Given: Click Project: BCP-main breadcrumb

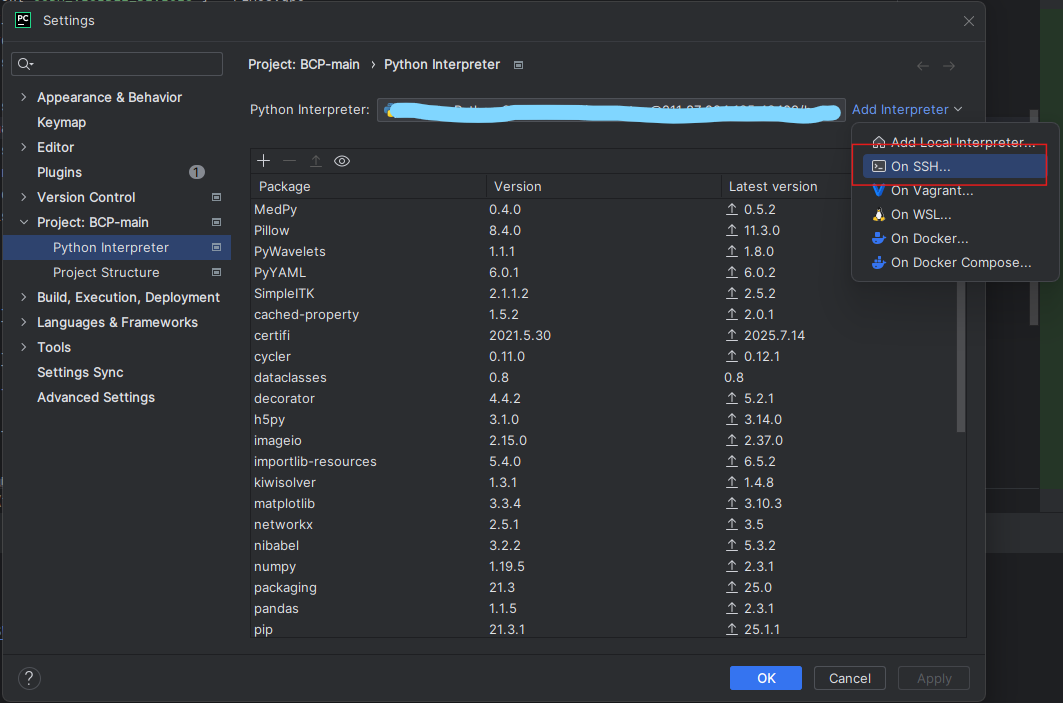Looking at the screenshot, I should click(x=304, y=64).
